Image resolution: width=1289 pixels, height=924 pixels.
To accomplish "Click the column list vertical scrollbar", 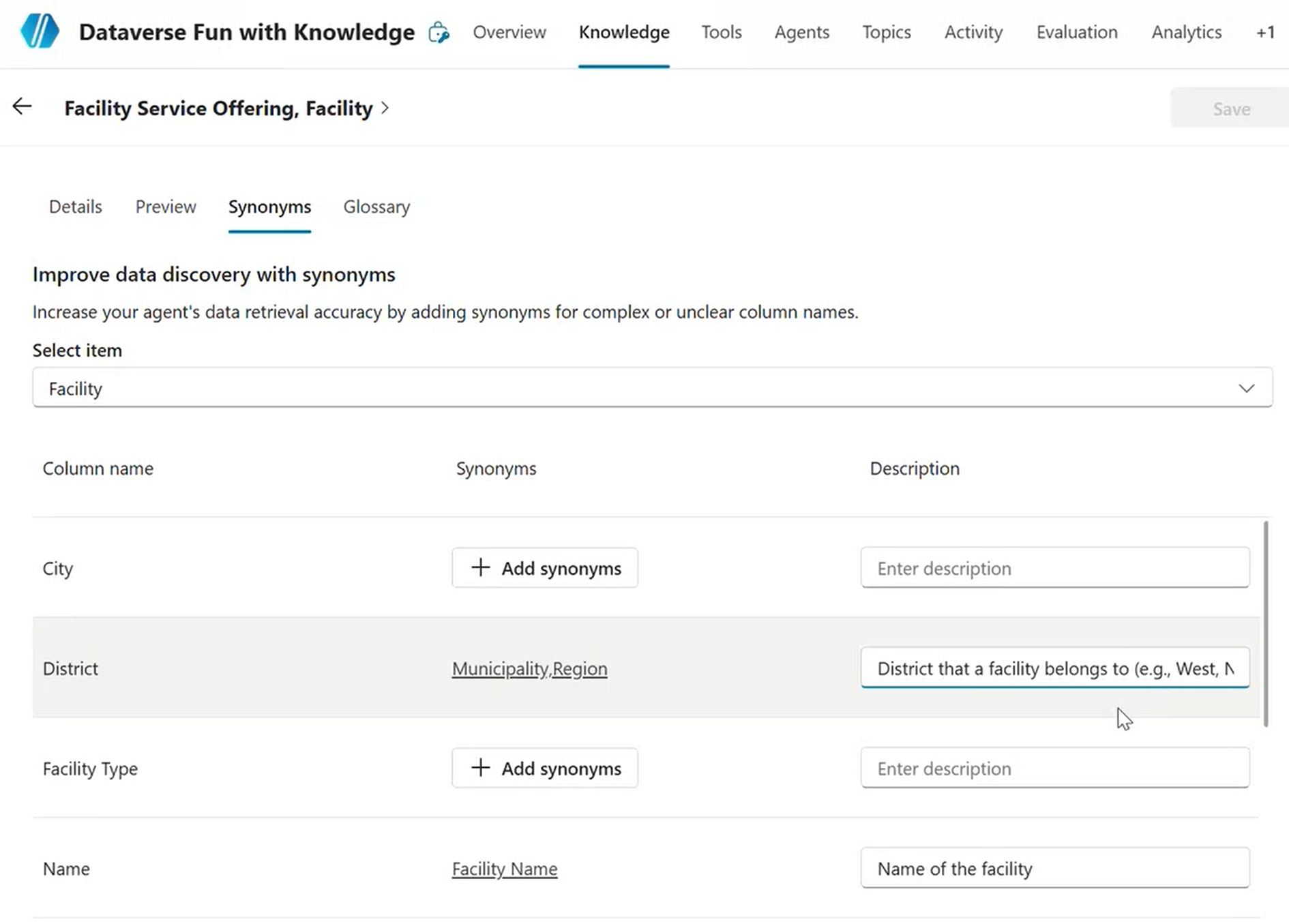I will click(1265, 624).
